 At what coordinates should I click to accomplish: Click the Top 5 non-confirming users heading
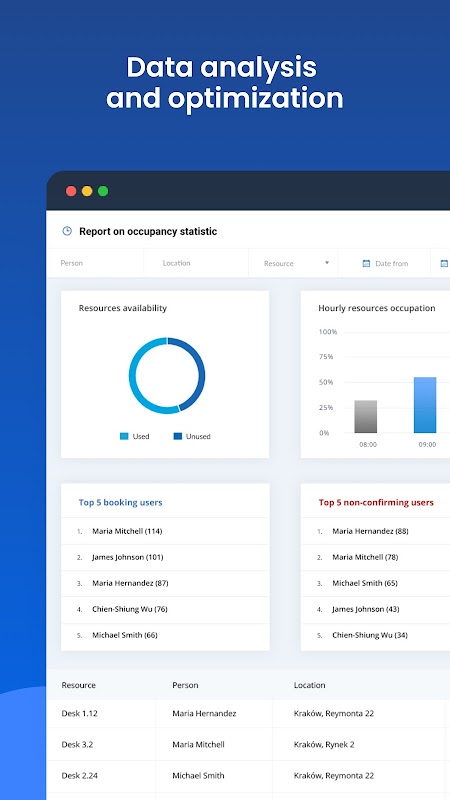point(376,503)
